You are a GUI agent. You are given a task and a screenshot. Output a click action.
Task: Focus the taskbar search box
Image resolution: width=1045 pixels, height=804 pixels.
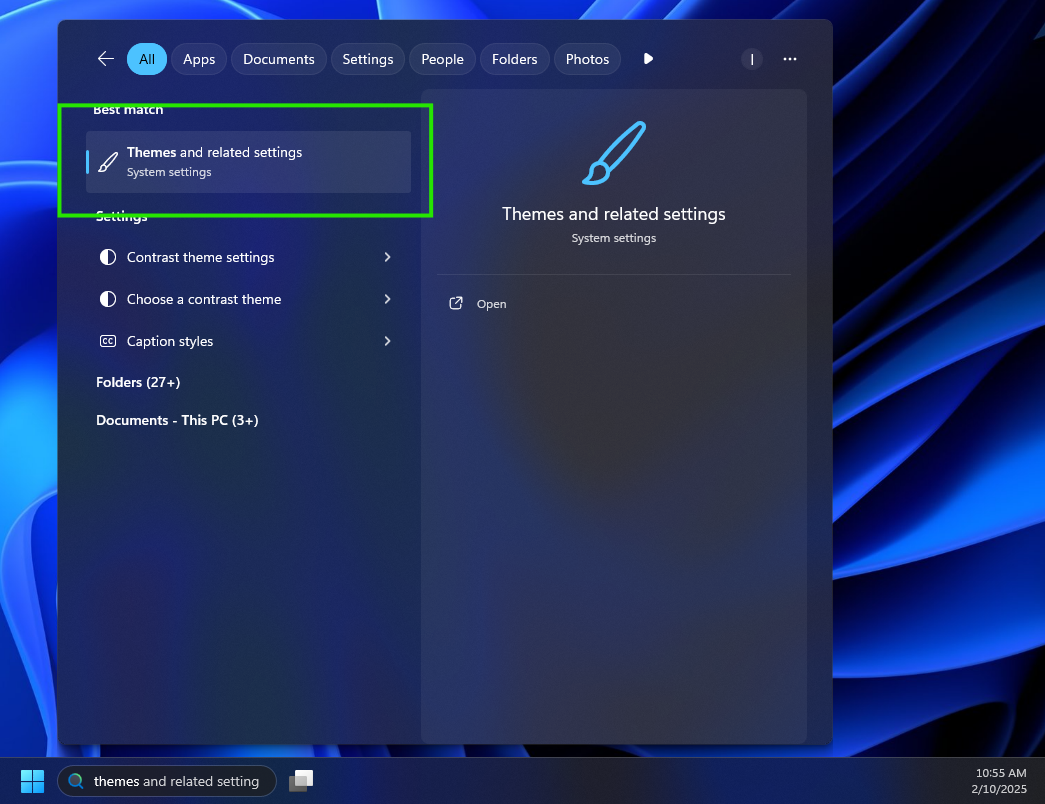point(167,781)
